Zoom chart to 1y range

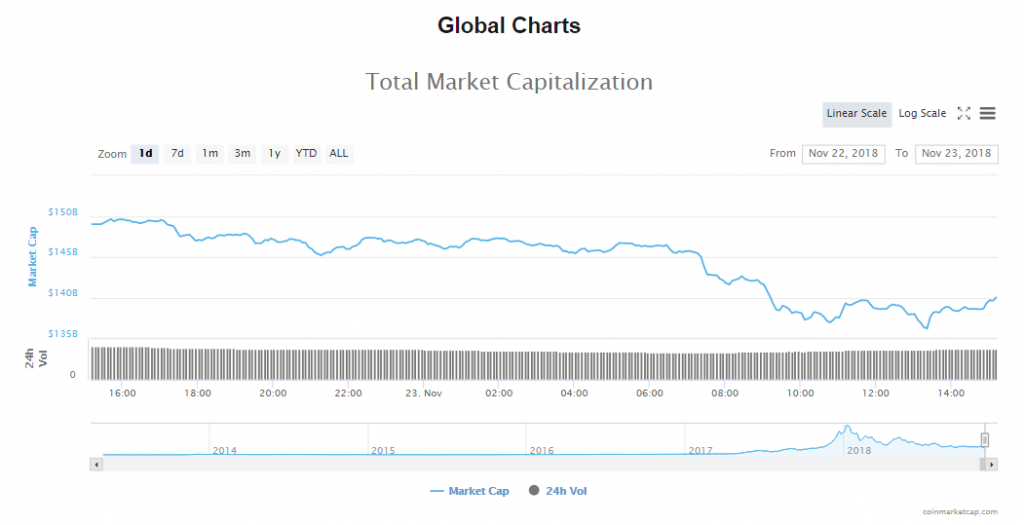coord(274,154)
